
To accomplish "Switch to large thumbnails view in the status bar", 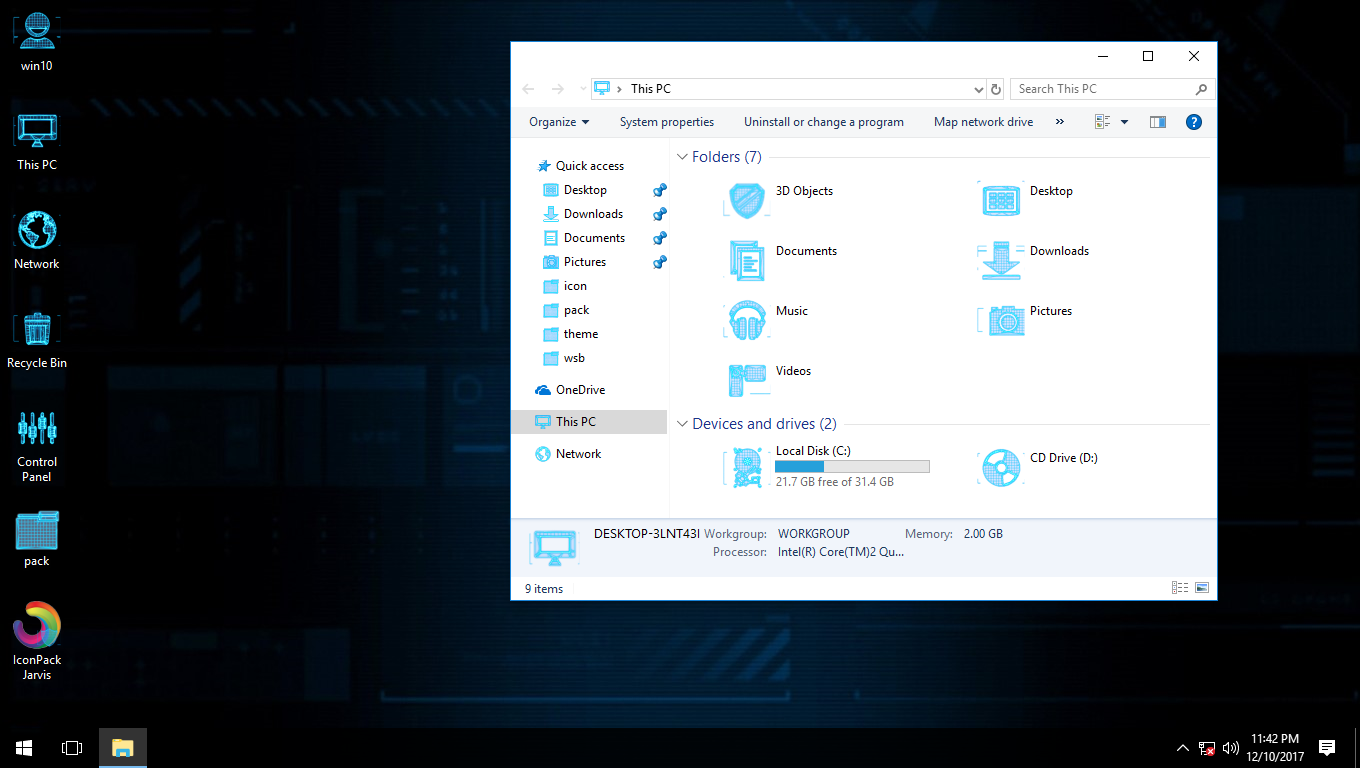I will pos(1201,588).
